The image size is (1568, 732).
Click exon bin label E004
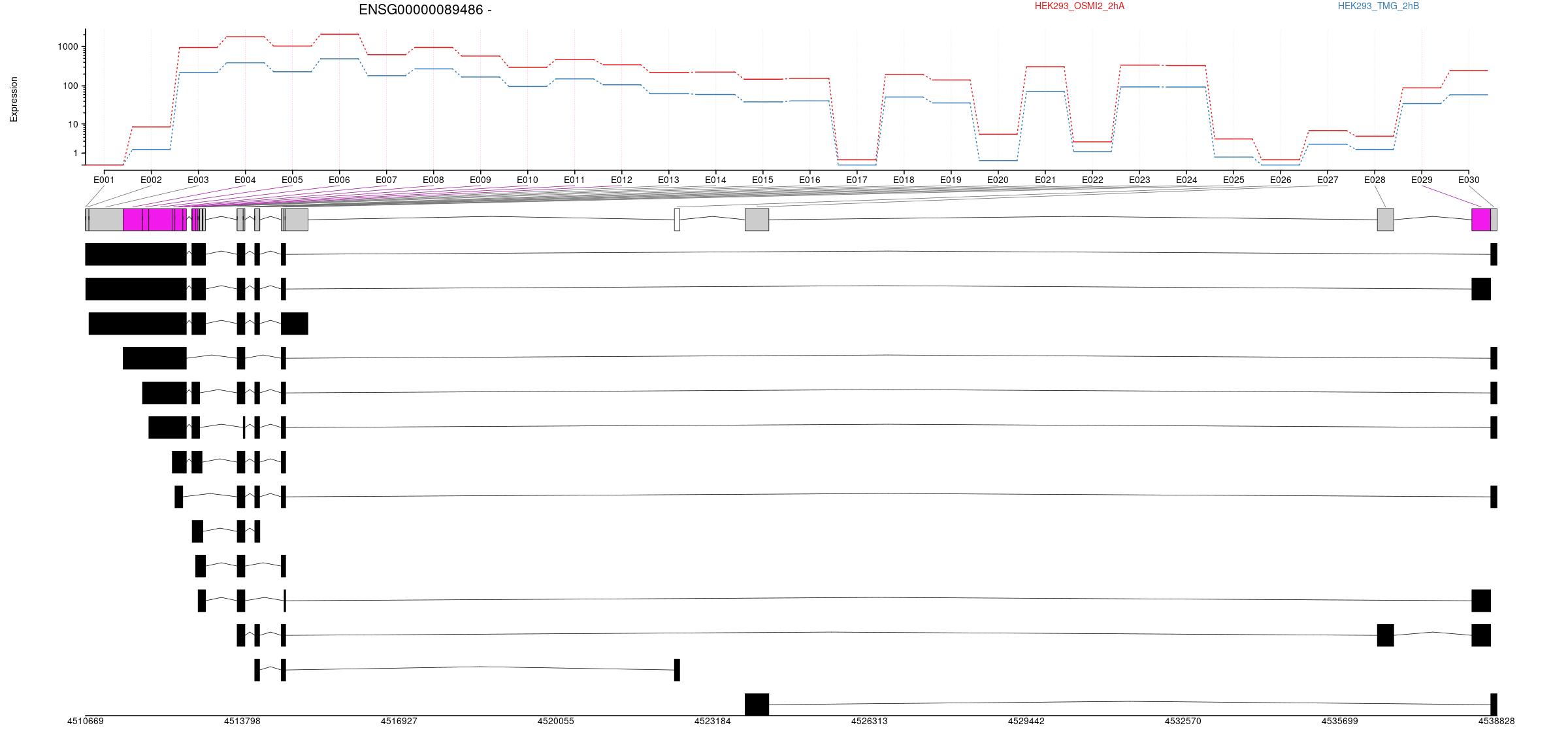[x=245, y=180]
